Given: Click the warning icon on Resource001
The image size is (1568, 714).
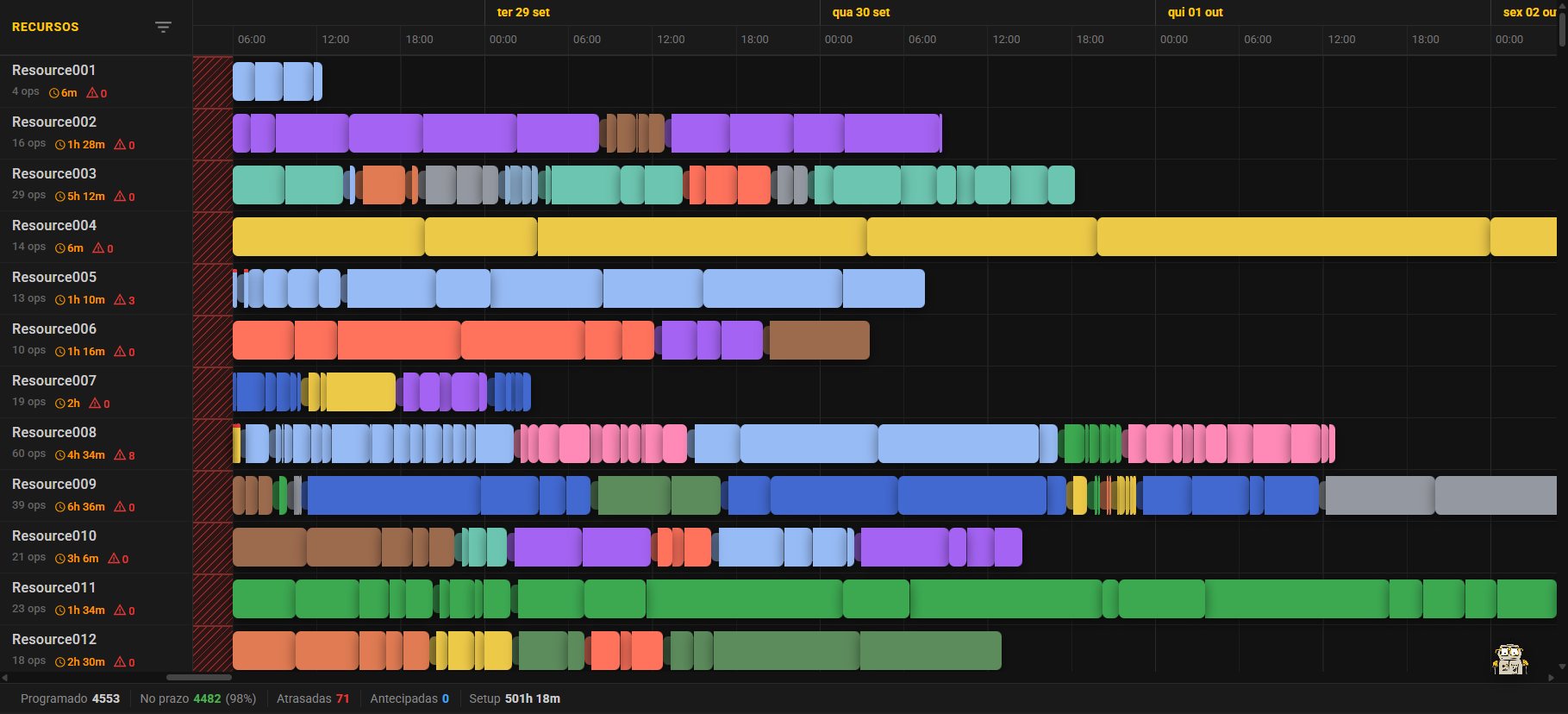Looking at the screenshot, I should 92,93.
